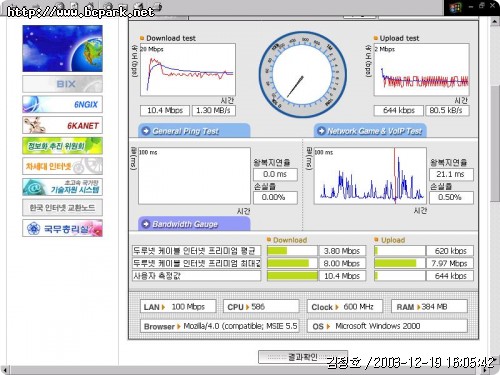Click the arrow icon beside General Ping Test
The width and height of the screenshot is (500, 375).
coord(146,131)
